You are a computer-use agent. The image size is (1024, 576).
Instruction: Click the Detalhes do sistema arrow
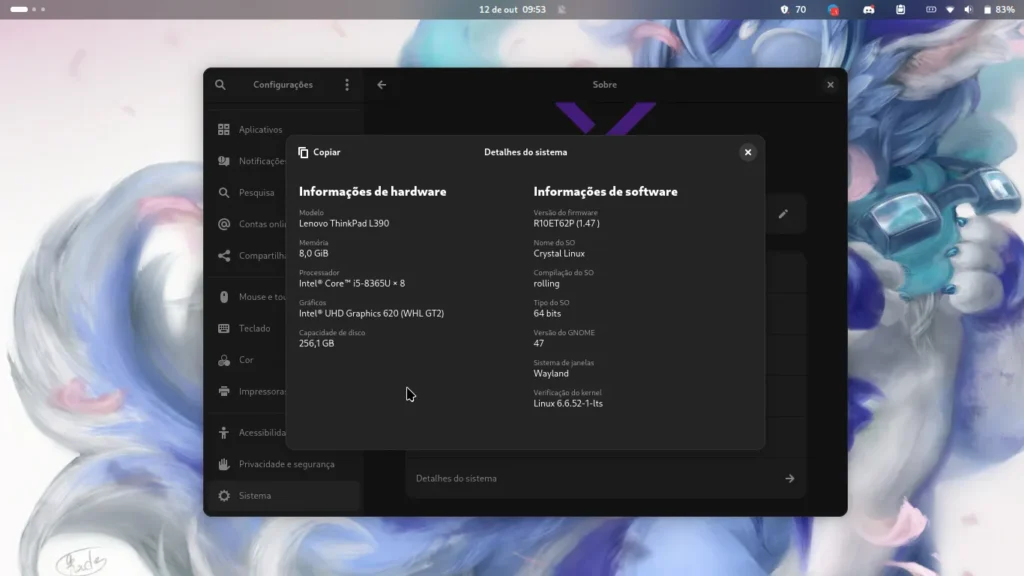tap(790, 479)
